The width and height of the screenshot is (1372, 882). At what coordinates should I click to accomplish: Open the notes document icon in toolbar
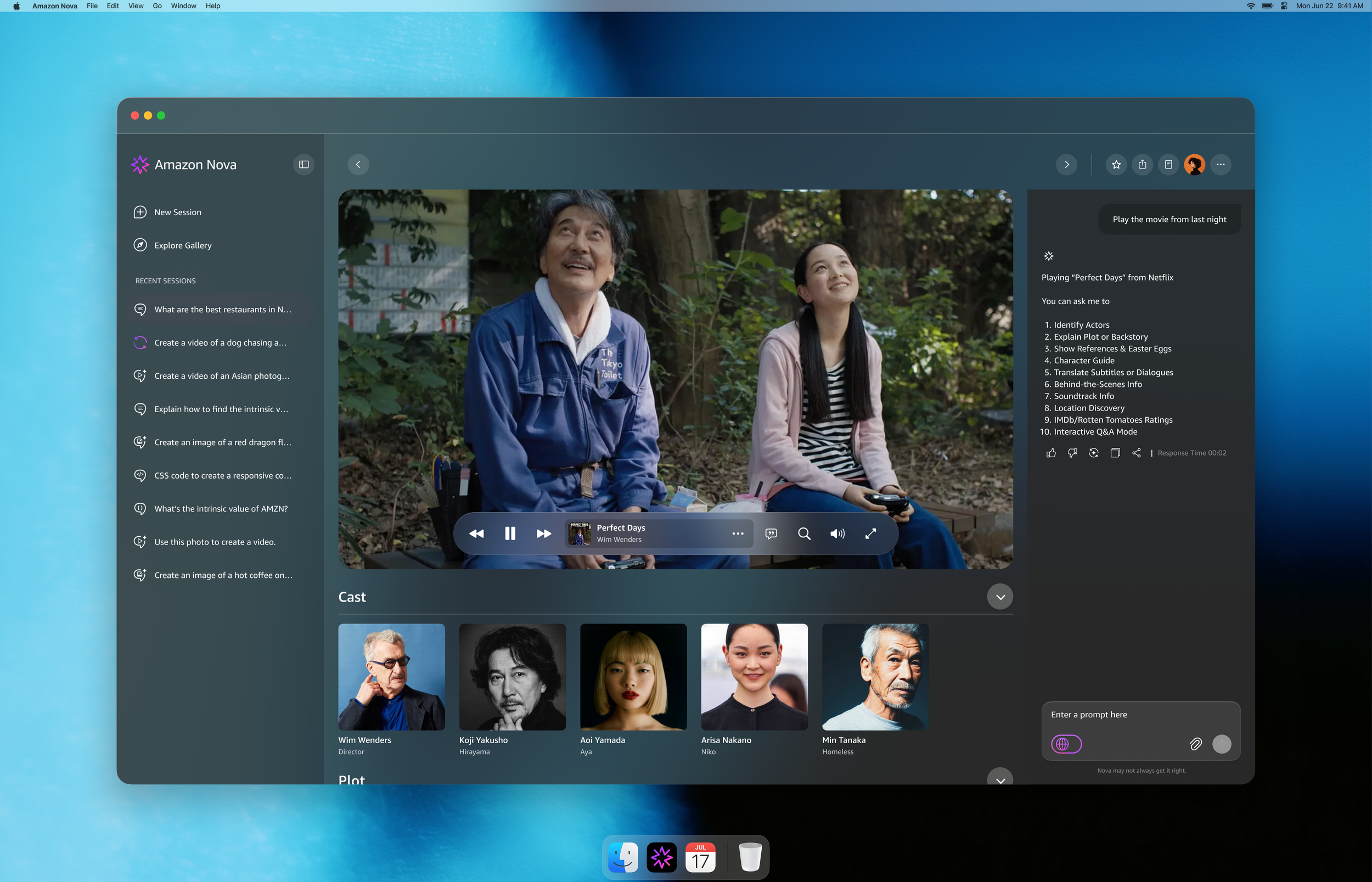pos(1168,164)
